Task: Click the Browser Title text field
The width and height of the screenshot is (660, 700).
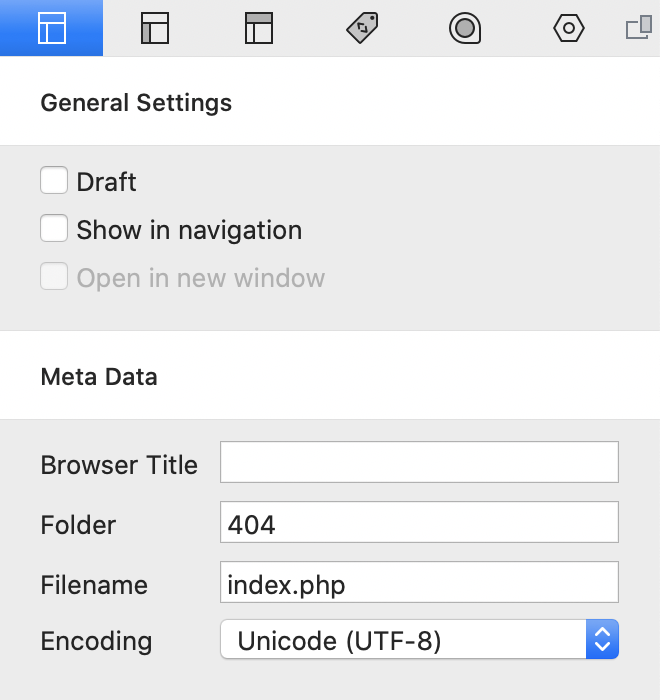Action: tap(419, 462)
